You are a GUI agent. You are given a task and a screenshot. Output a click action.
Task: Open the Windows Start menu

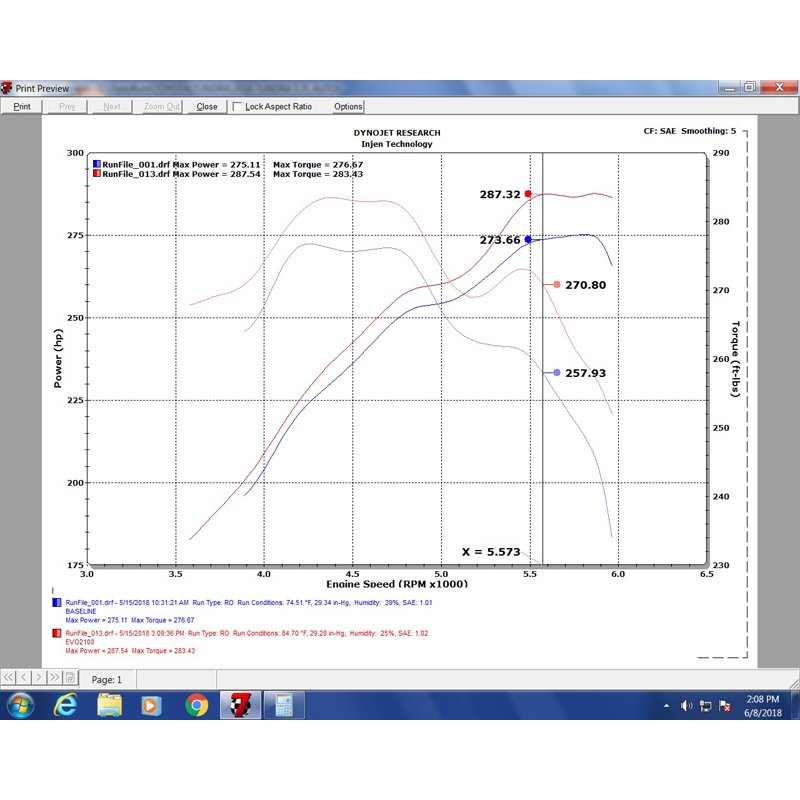[x=20, y=705]
